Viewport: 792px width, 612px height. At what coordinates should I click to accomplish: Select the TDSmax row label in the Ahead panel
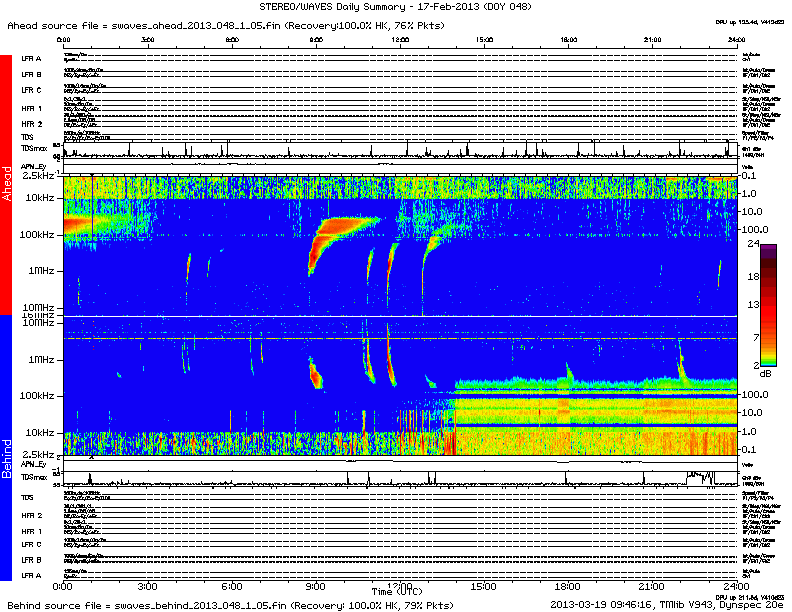point(34,151)
